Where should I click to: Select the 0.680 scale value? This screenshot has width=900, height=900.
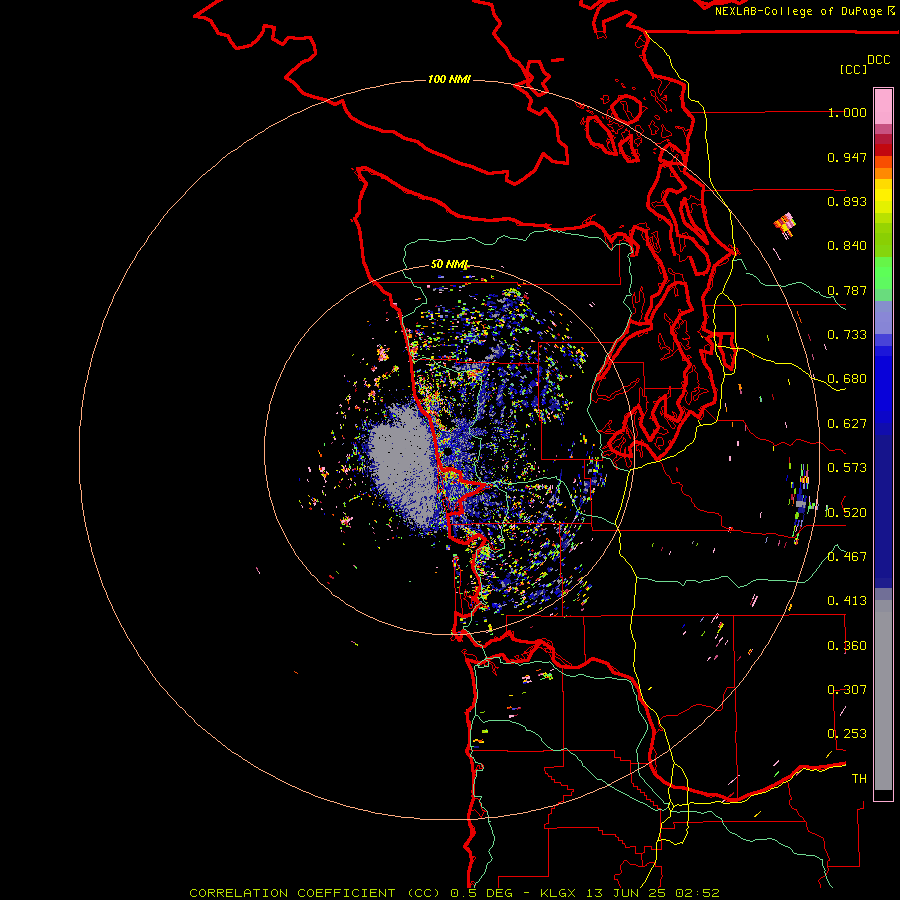click(x=847, y=379)
